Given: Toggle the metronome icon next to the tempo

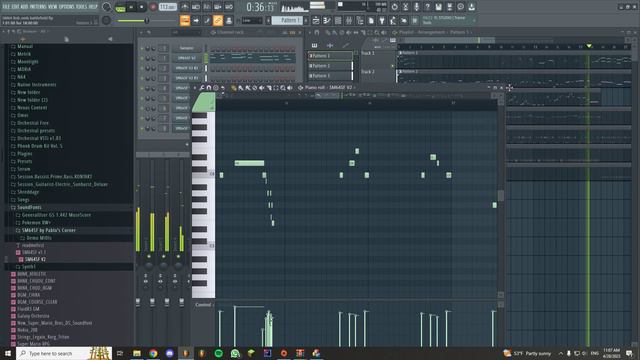Looking at the screenshot, I should [185, 7].
